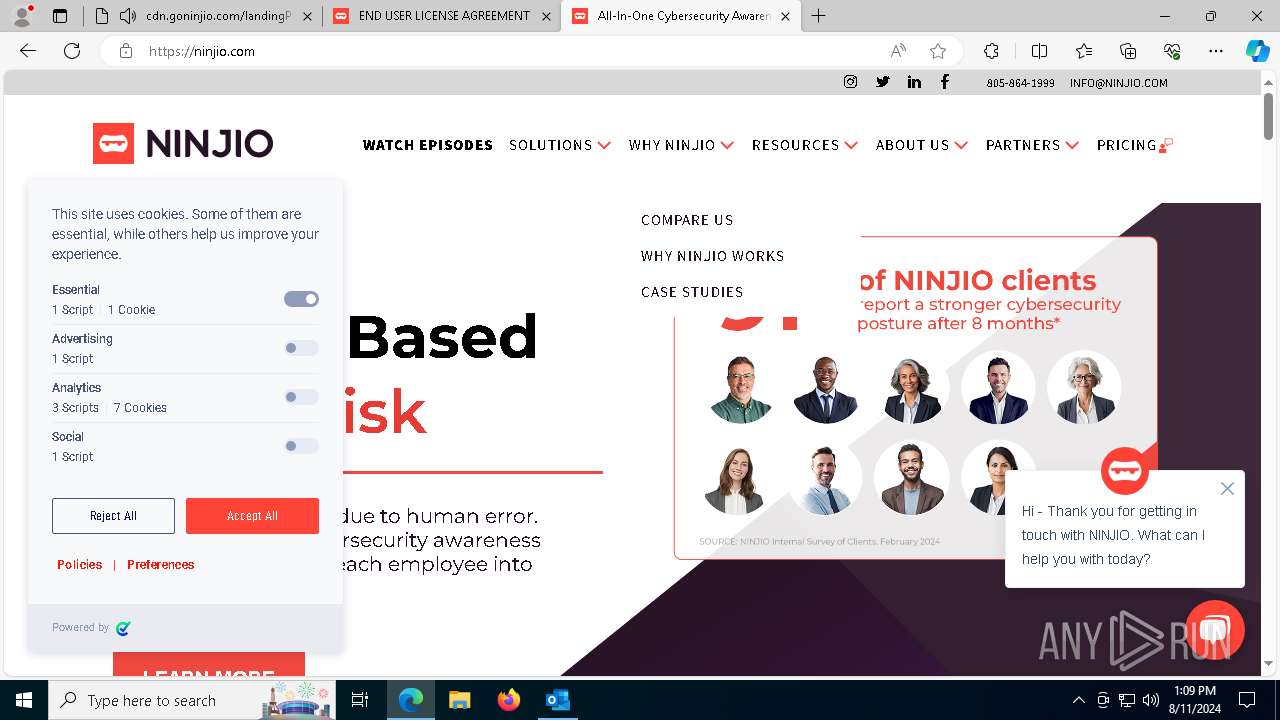Switch to END USER LICENSE AGREEMENT tab
Screen dimensions: 1280x720
(x=443, y=16)
